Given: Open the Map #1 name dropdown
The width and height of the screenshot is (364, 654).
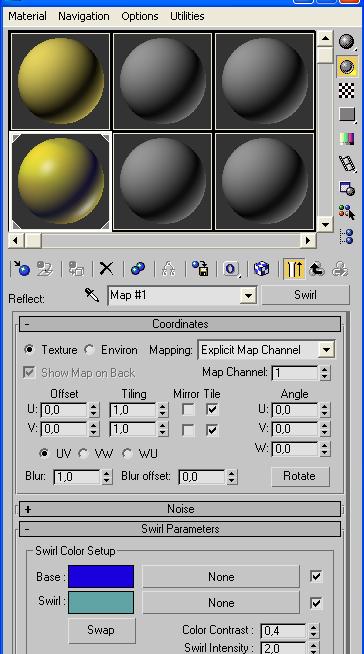Looking at the screenshot, I should pyautogui.click(x=248, y=295).
